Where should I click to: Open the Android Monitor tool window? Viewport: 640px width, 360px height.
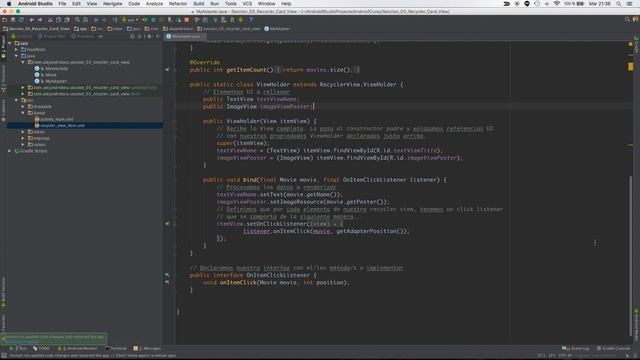[x=78, y=349]
